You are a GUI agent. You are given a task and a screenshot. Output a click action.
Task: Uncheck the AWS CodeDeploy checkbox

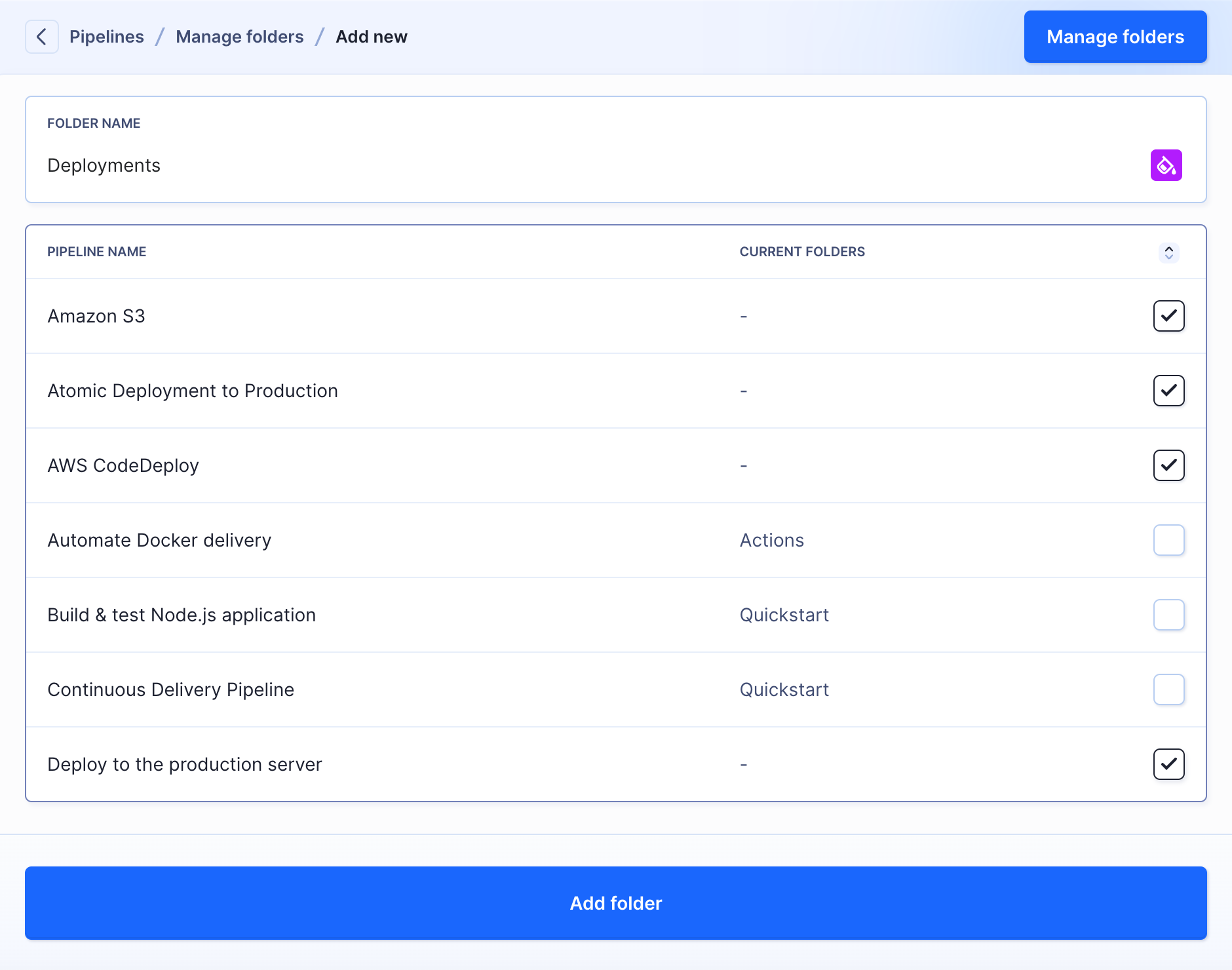pos(1169,465)
